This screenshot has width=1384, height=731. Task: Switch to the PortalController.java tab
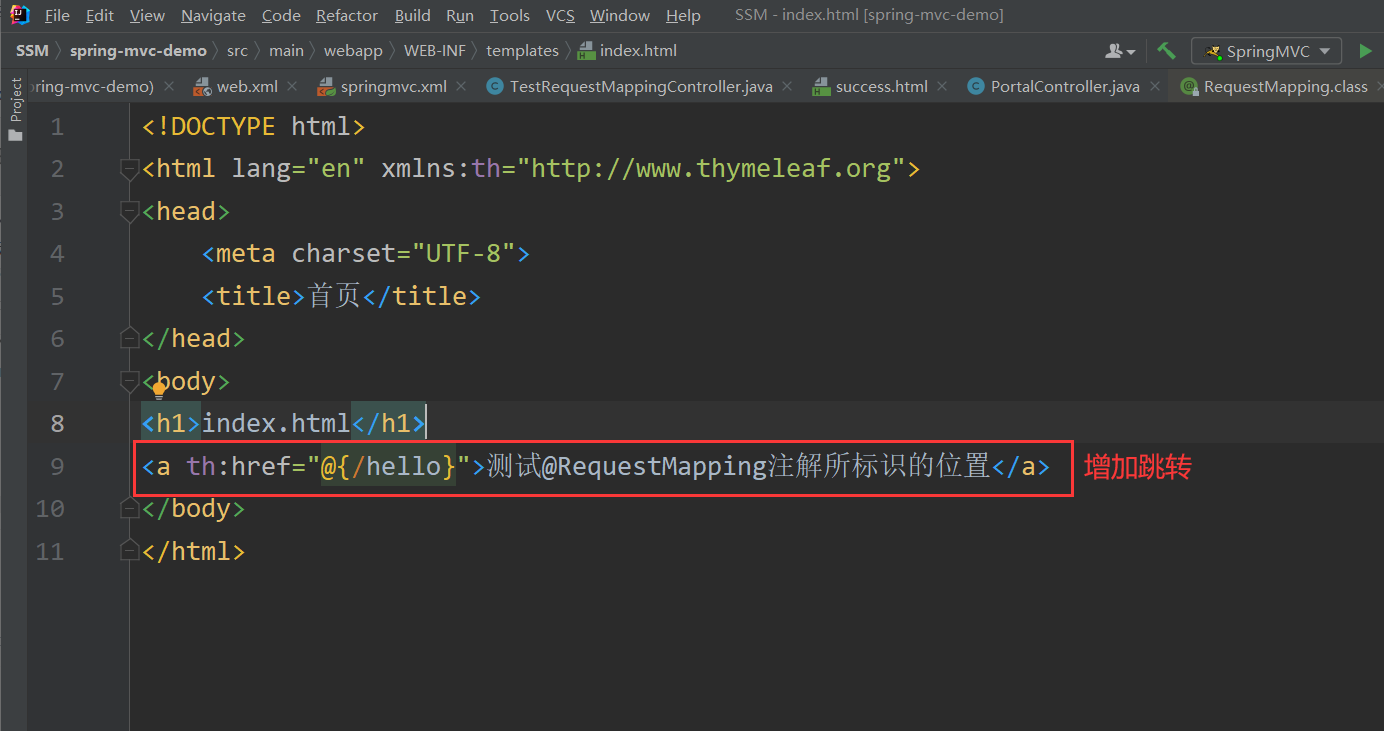coord(1065,87)
